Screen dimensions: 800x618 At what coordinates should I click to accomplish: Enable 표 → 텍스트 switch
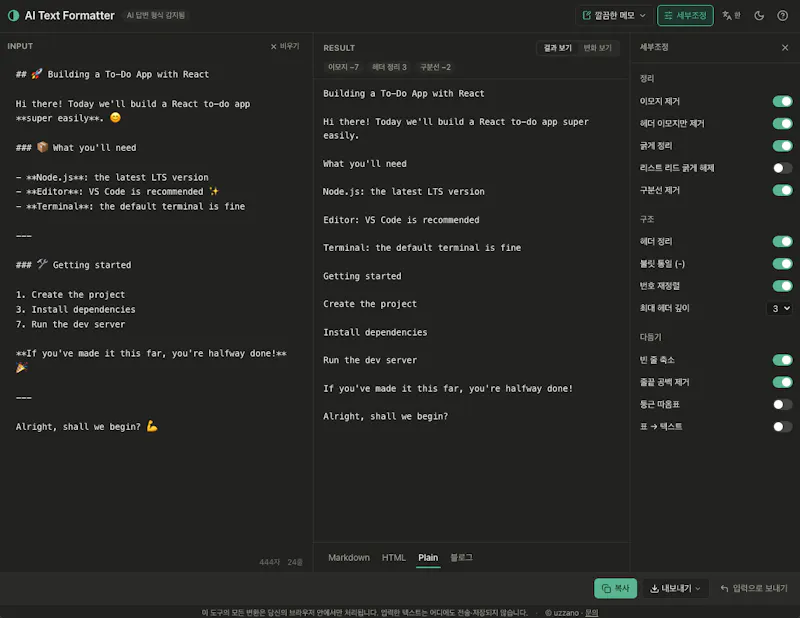tap(782, 427)
